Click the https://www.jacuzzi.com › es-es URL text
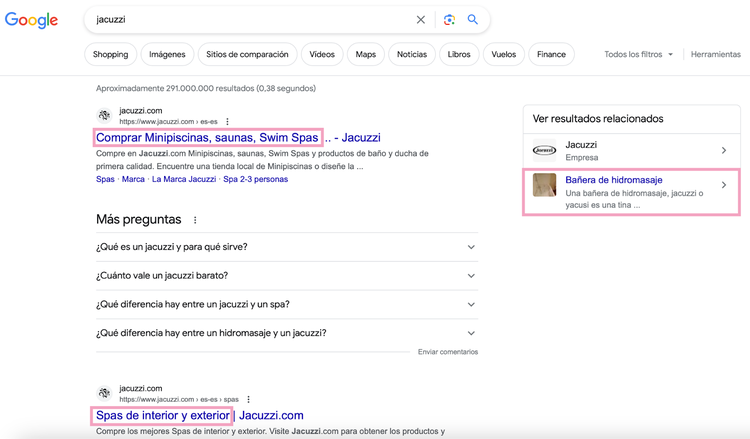Viewport: 750px width, 439px height. pos(168,121)
